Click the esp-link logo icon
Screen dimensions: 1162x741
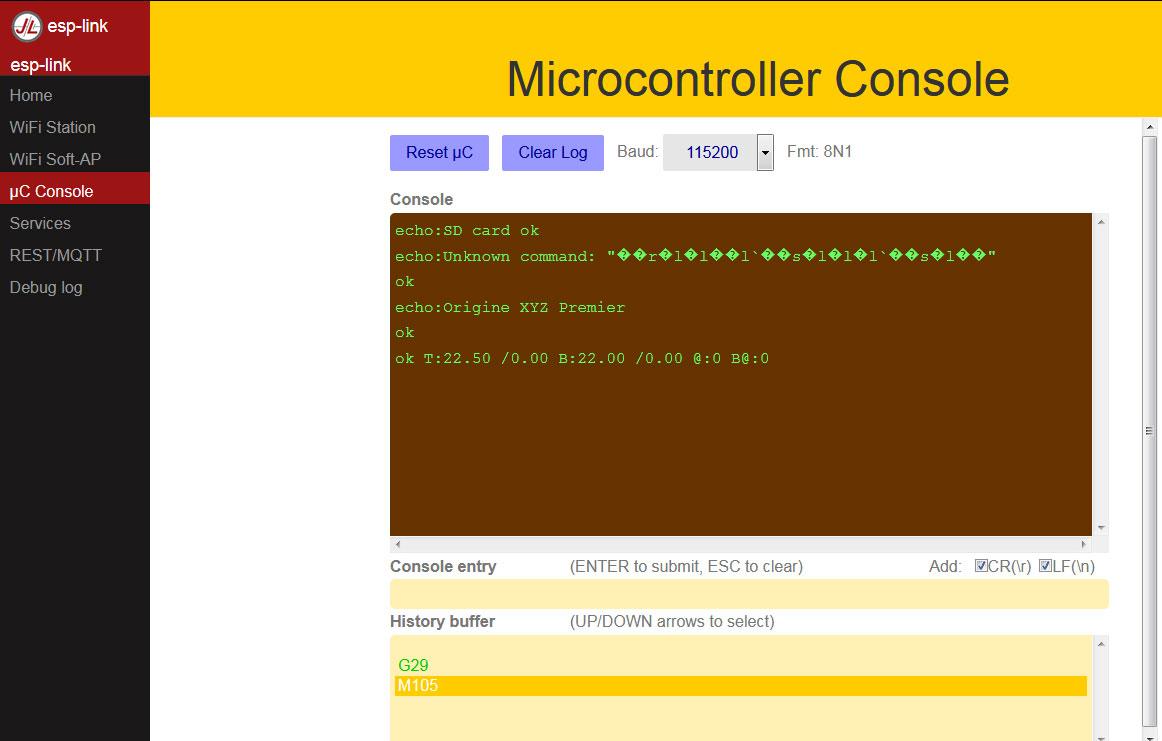pos(27,27)
